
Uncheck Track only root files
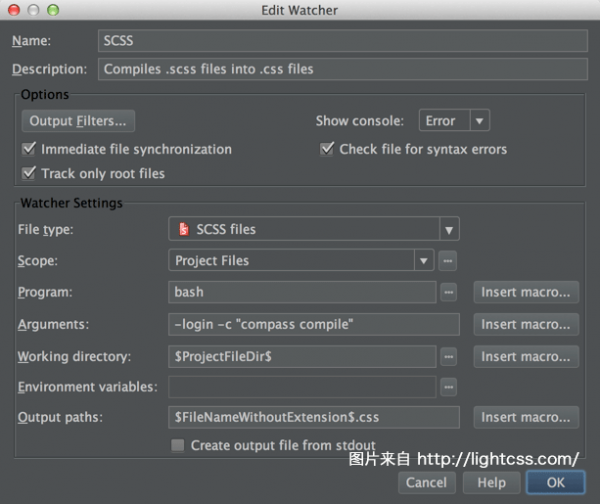(29, 173)
